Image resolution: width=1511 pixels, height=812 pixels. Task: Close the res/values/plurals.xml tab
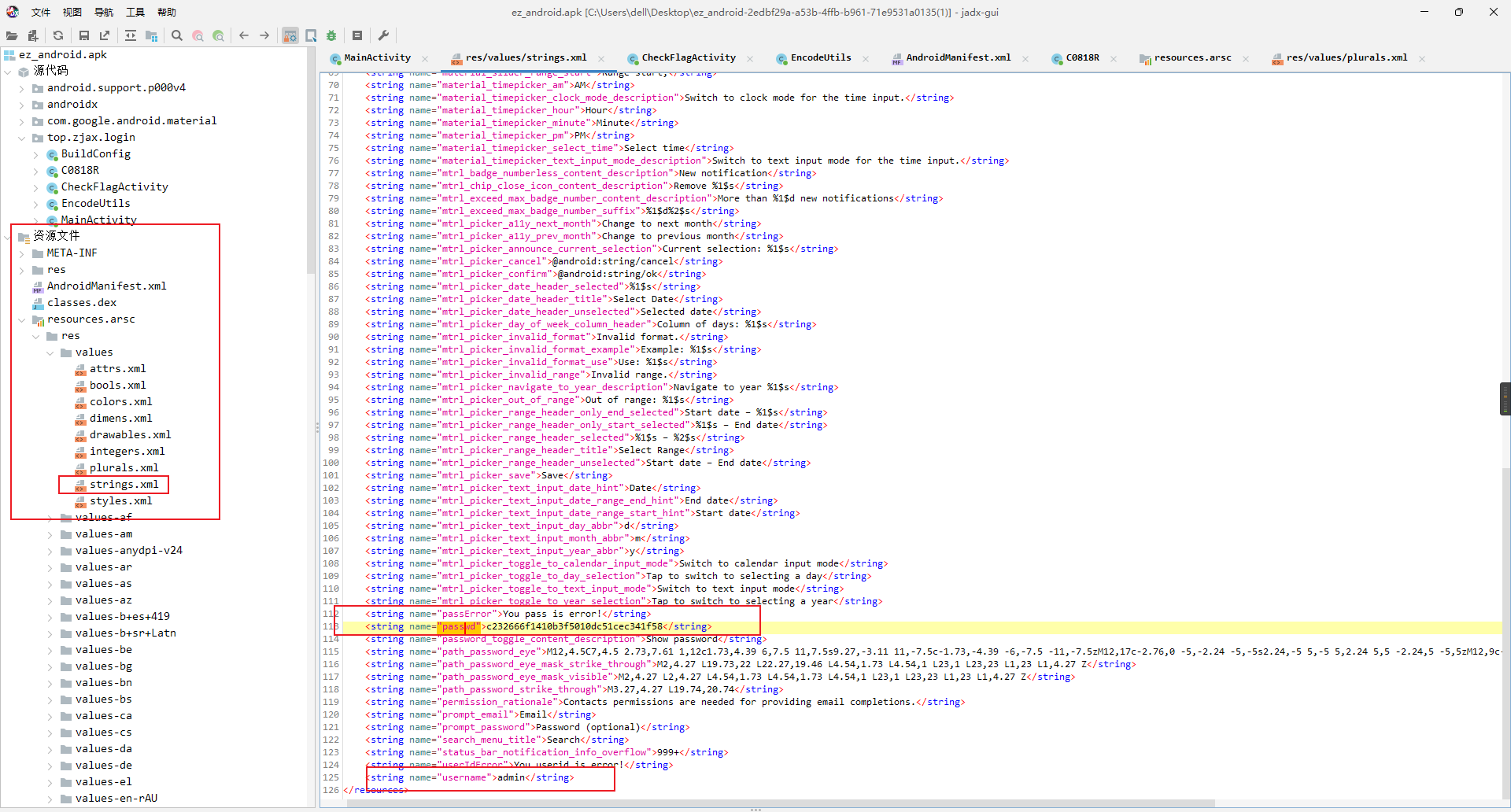point(1422,58)
